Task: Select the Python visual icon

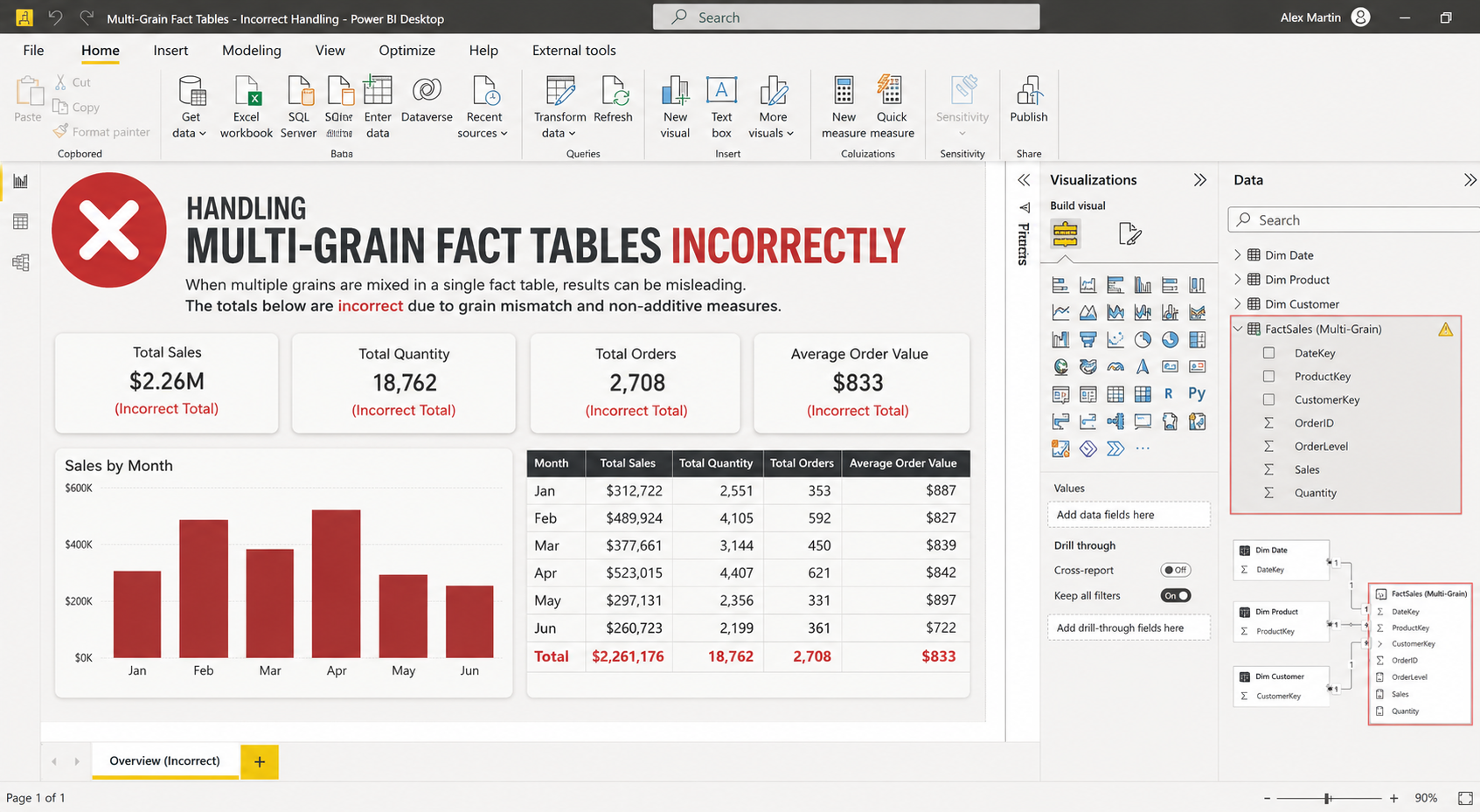Action: 1197,393
